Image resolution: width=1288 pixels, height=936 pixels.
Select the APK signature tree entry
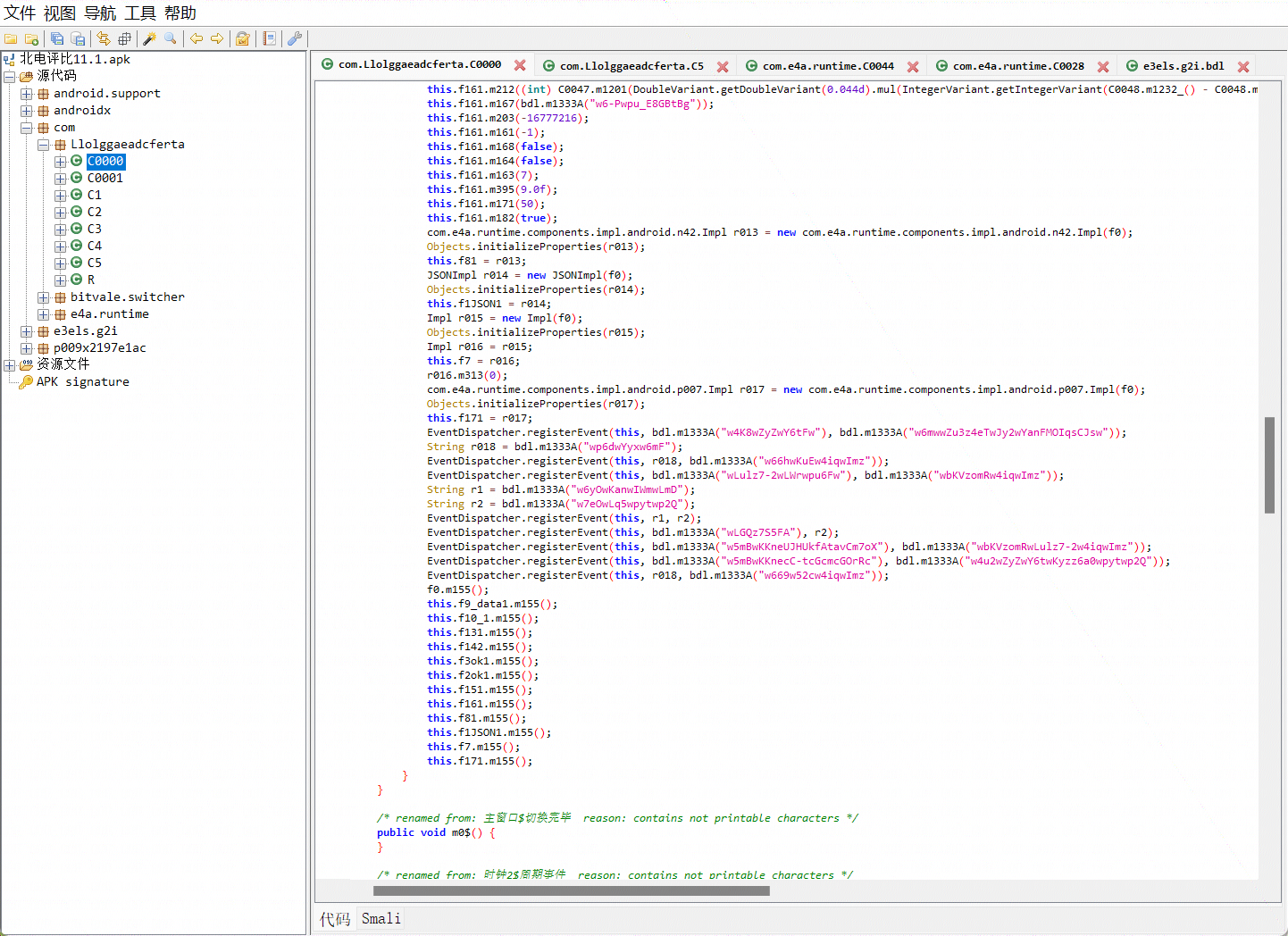[83, 381]
